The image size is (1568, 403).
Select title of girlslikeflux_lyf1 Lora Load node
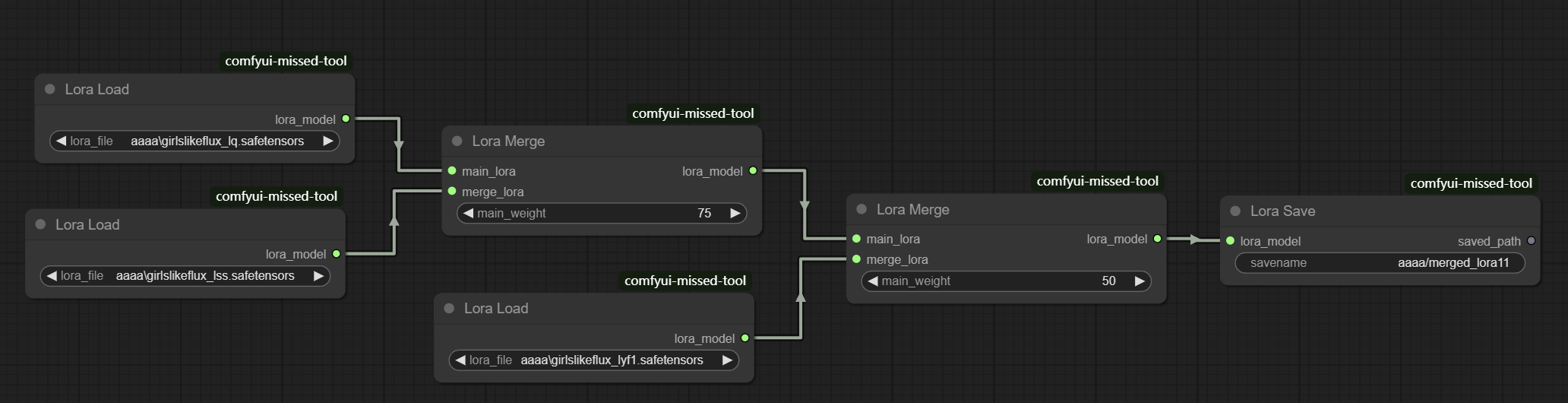click(x=496, y=308)
